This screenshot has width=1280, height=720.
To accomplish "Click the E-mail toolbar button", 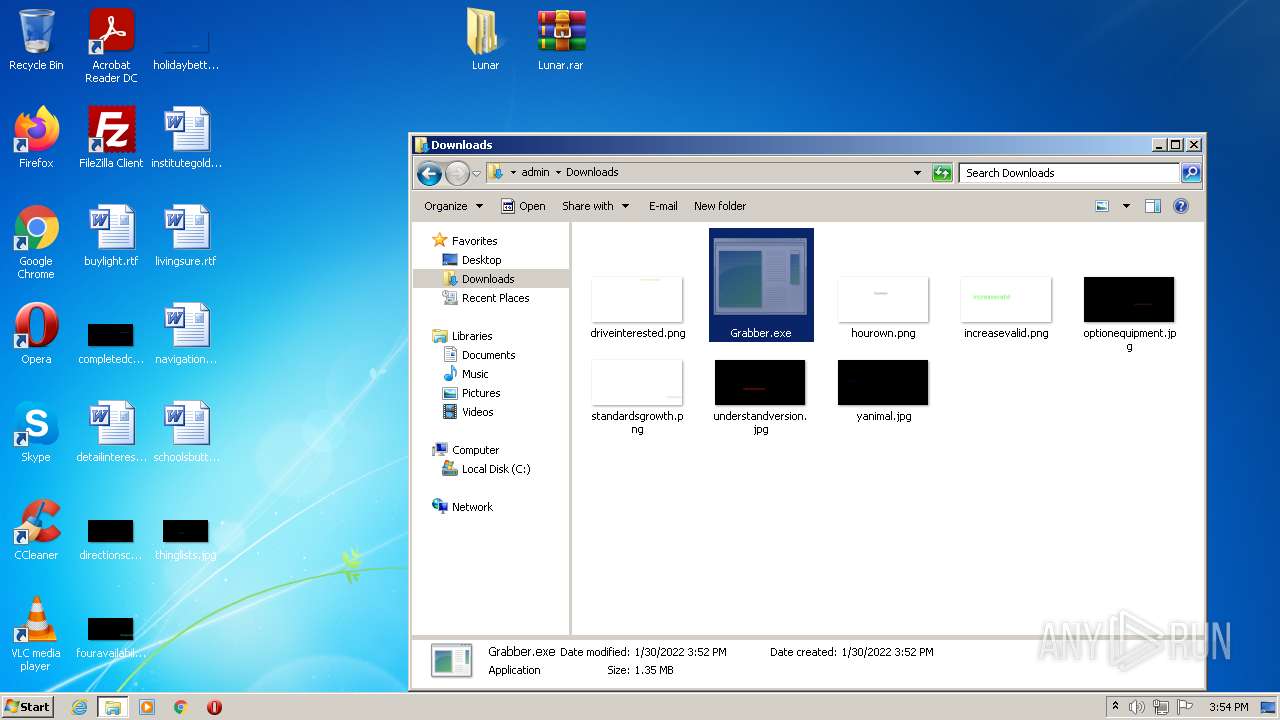I will point(663,206).
